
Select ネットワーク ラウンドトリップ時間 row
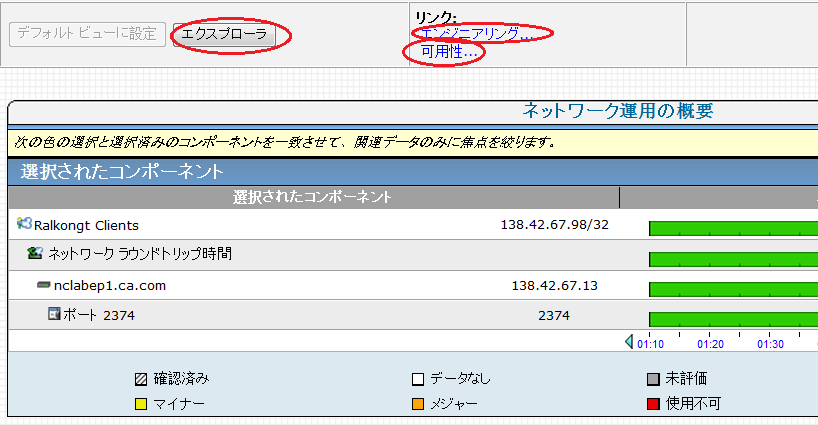(413, 255)
